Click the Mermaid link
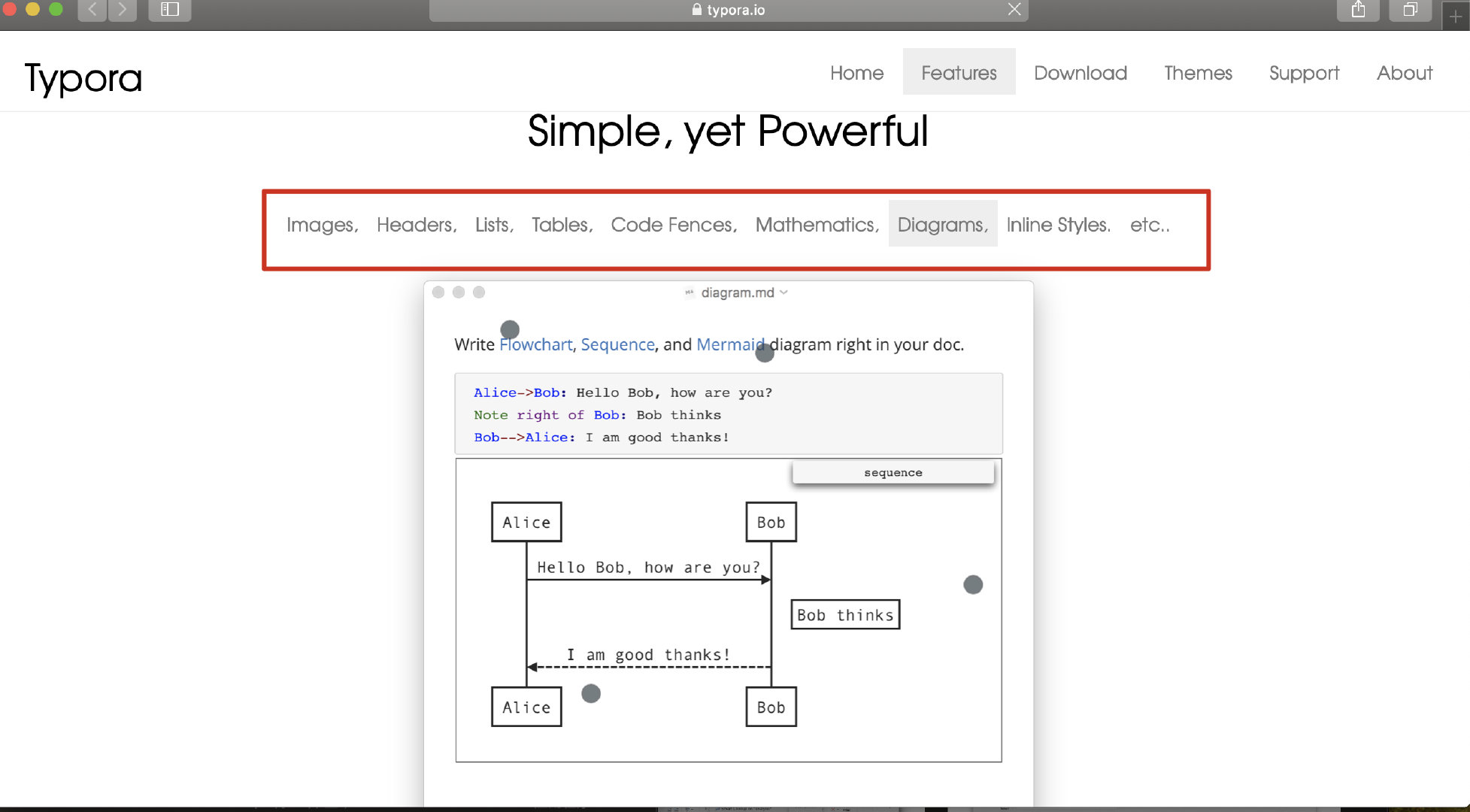Viewport: 1470px width, 812px height. pyautogui.click(x=730, y=344)
